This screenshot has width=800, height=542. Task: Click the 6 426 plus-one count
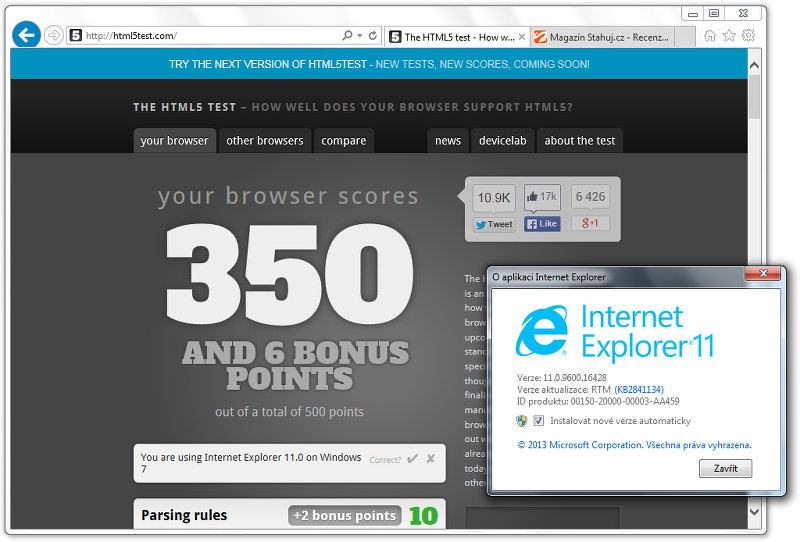tap(590, 196)
